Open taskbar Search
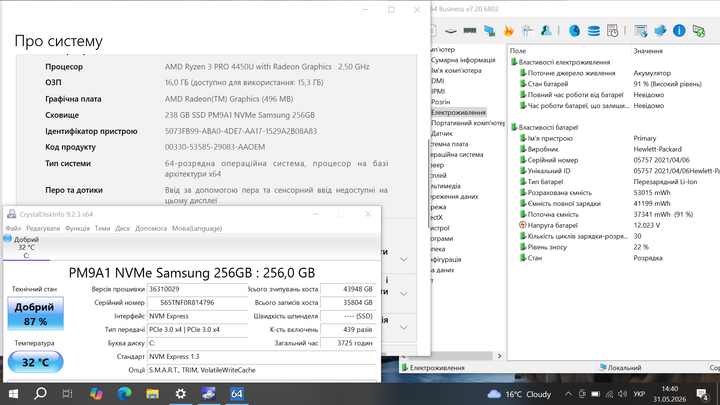720x405 pixels. [40, 394]
